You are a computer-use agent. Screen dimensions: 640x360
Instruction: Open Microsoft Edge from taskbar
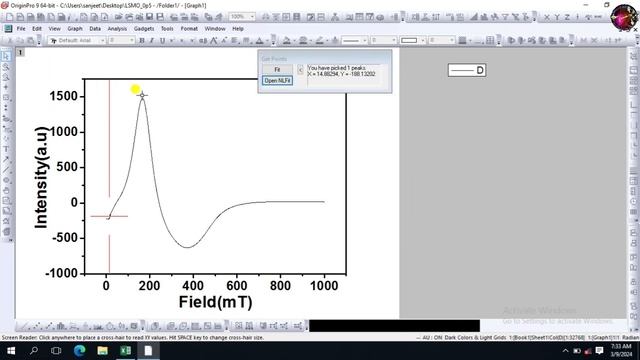point(80,351)
